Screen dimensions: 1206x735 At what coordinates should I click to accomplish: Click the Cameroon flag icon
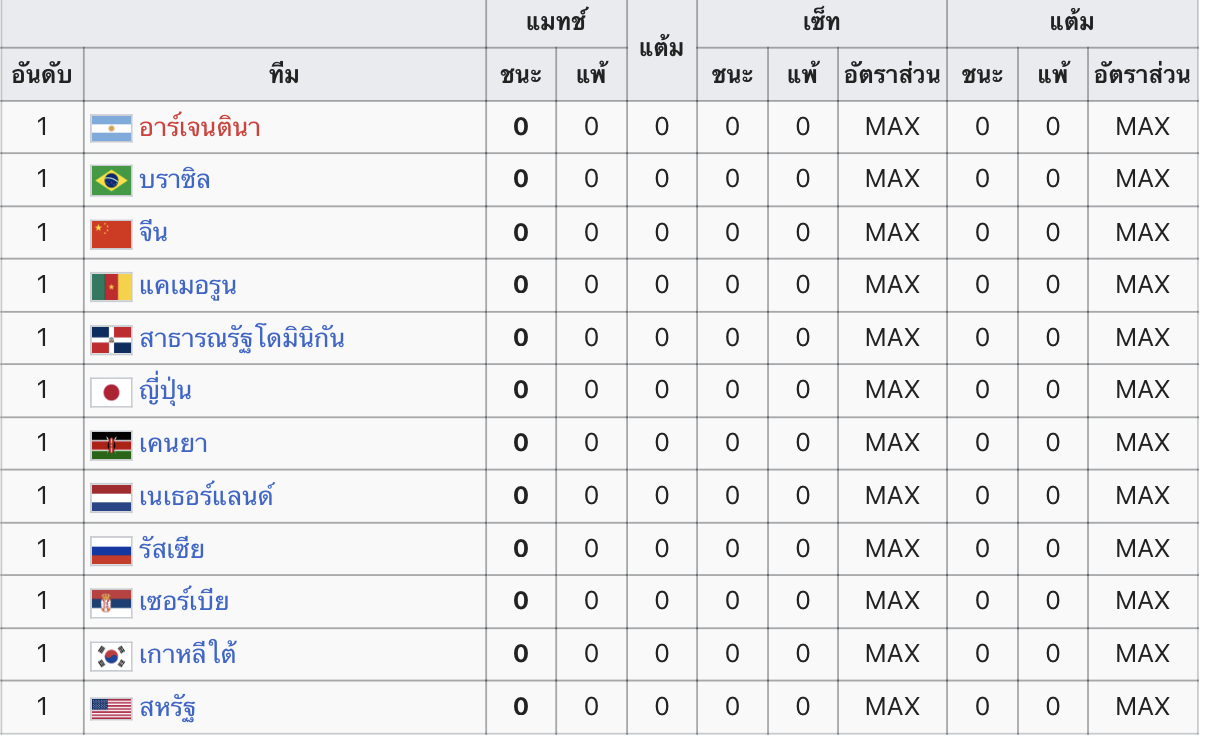click(111, 287)
